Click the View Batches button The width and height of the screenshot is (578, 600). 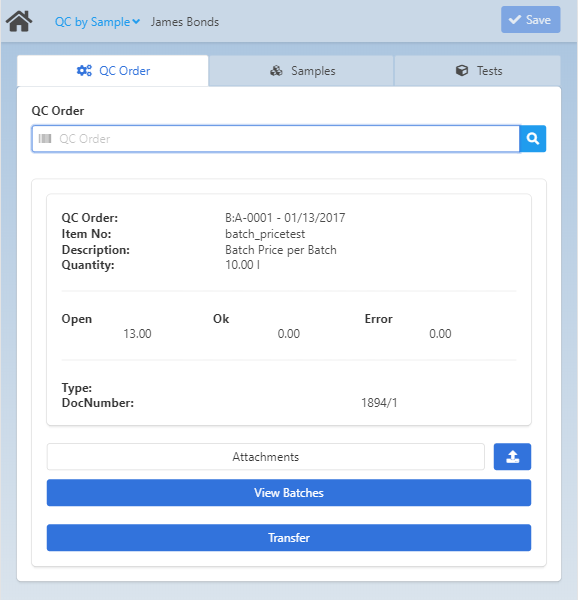point(289,493)
